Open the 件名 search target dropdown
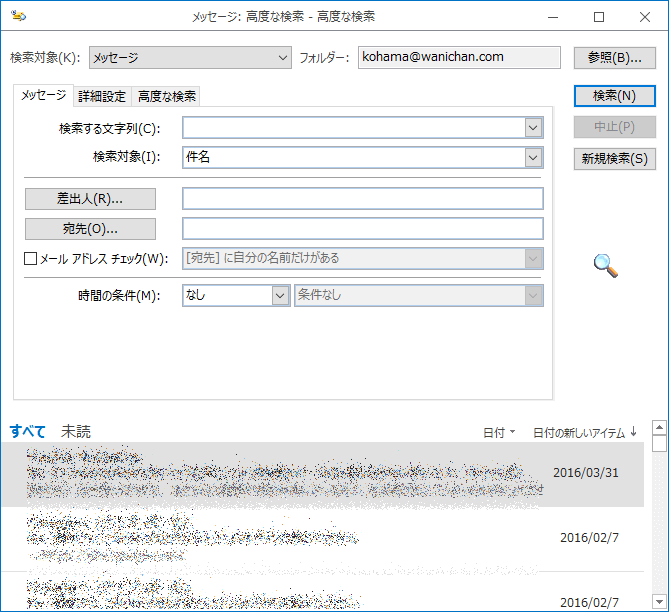The height and width of the screenshot is (612, 669). [533, 157]
